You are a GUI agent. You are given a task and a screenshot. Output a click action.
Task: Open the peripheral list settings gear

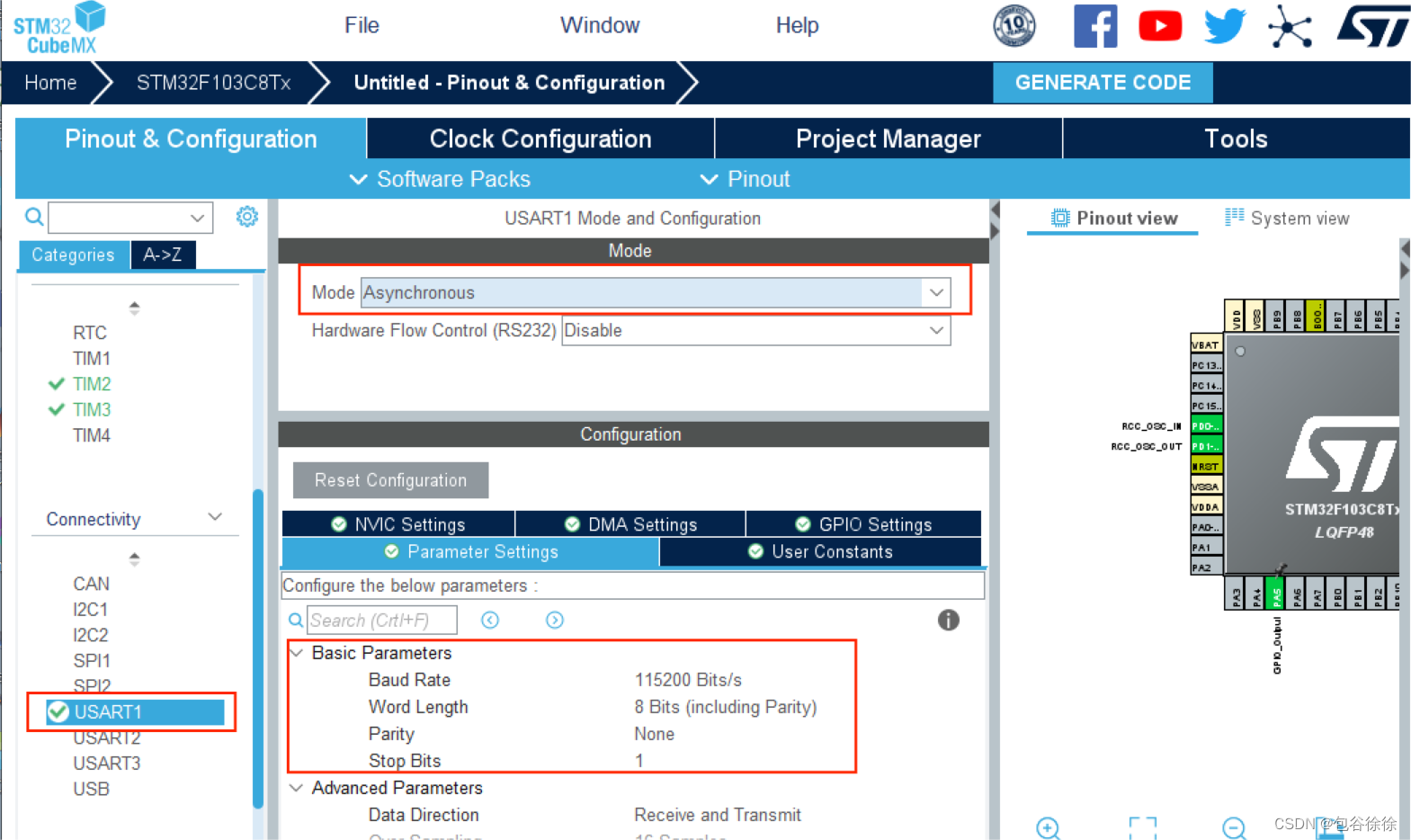click(x=247, y=217)
